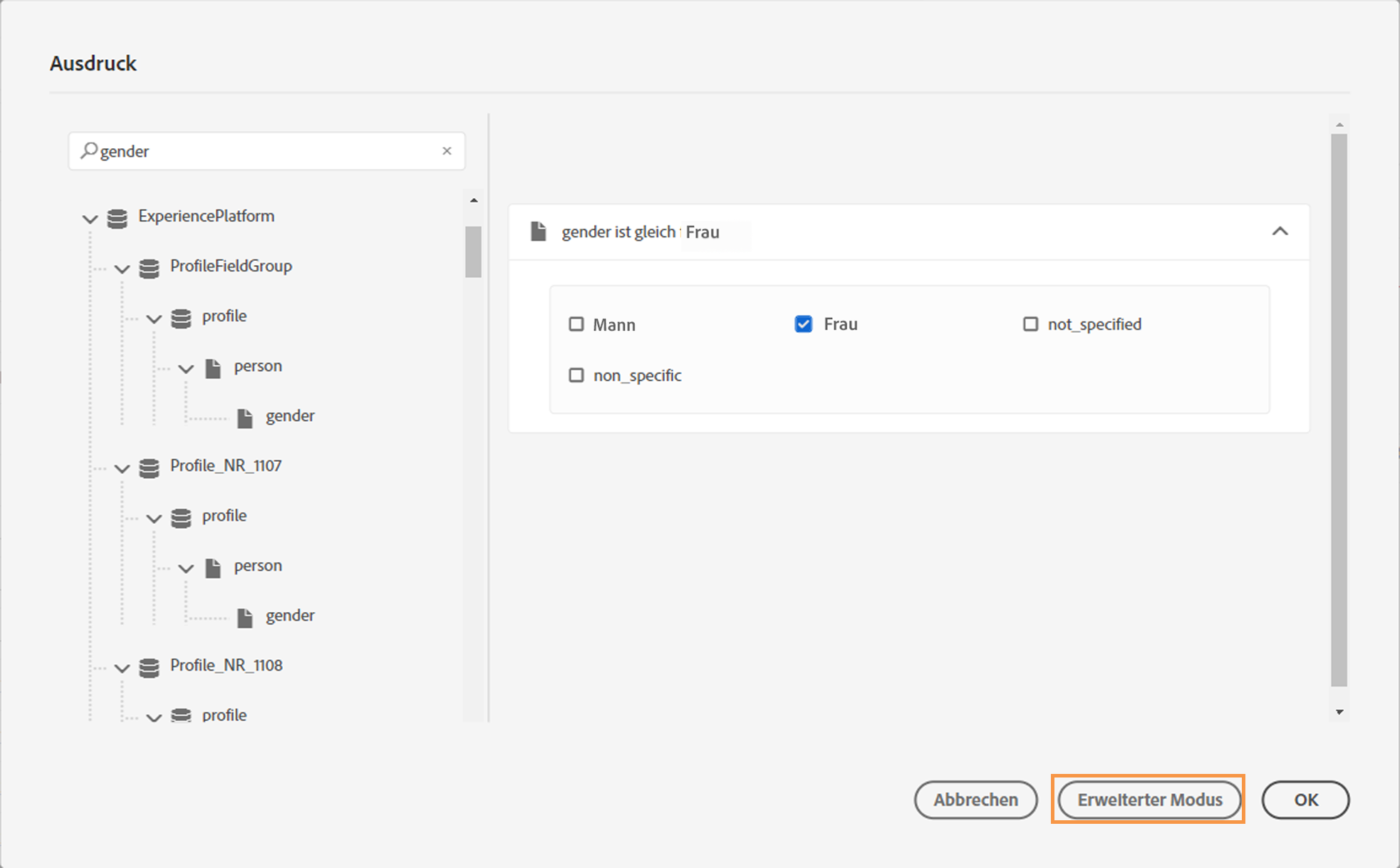Click the Profile_NR_1107 database icon
The width and height of the screenshot is (1400, 868).
(x=149, y=467)
